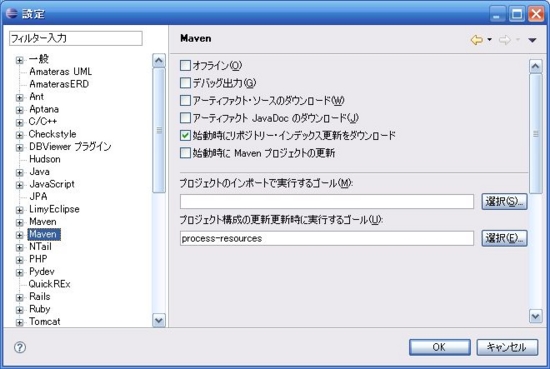The image size is (550, 369).
Task: Expand the LimyEclipse tree node
Action: 20,210
